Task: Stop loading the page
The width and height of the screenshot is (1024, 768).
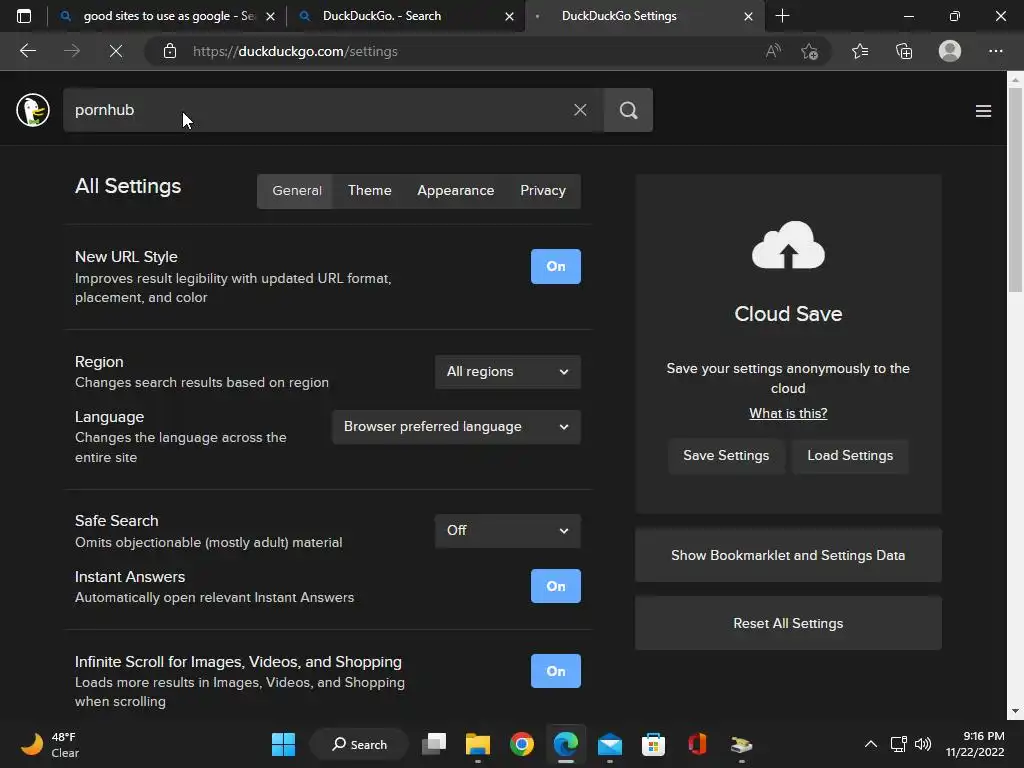Action: tap(116, 51)
